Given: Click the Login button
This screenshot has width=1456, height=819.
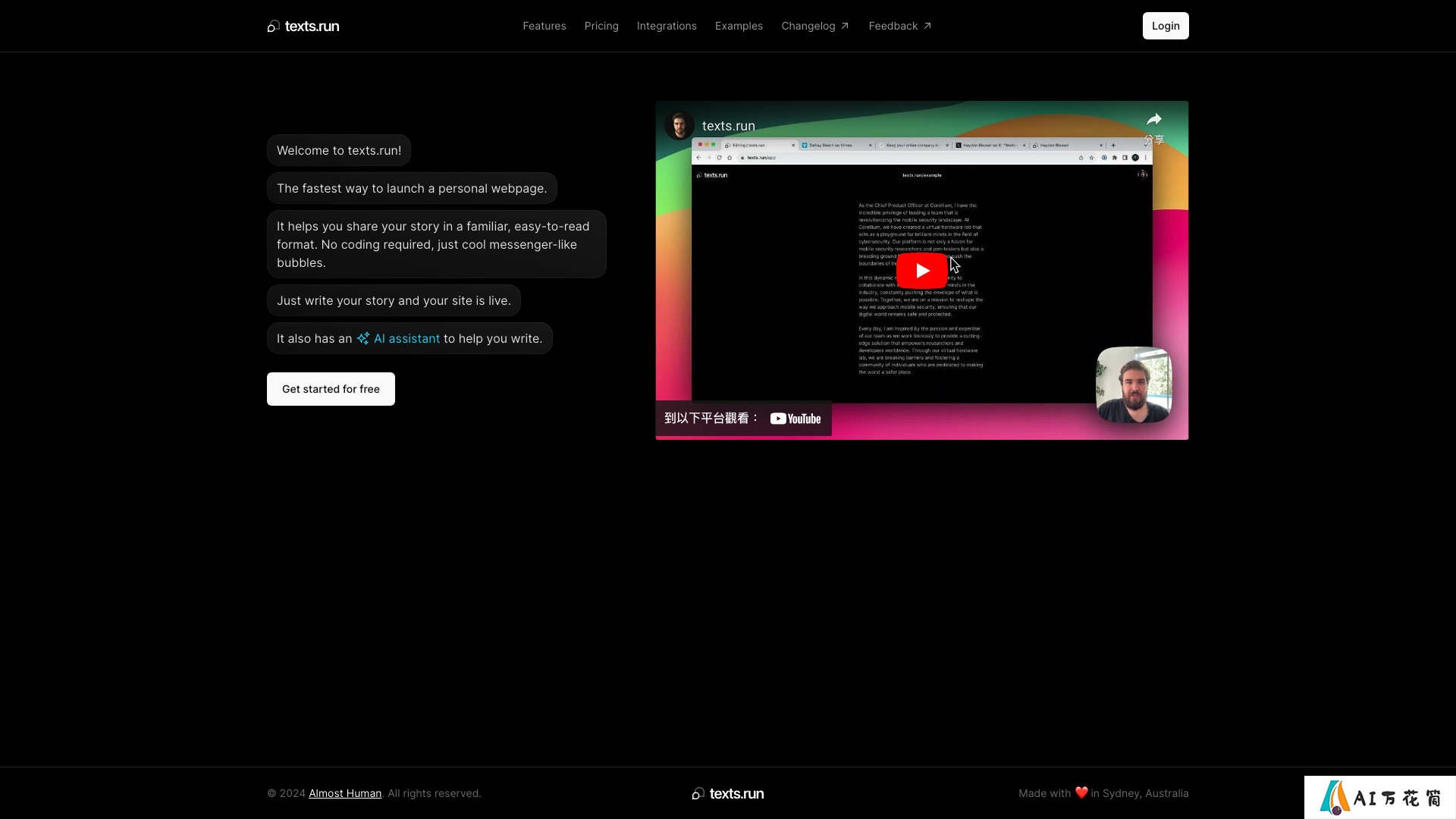Looking at the screenshot, I should click(x=1166, y=26).
